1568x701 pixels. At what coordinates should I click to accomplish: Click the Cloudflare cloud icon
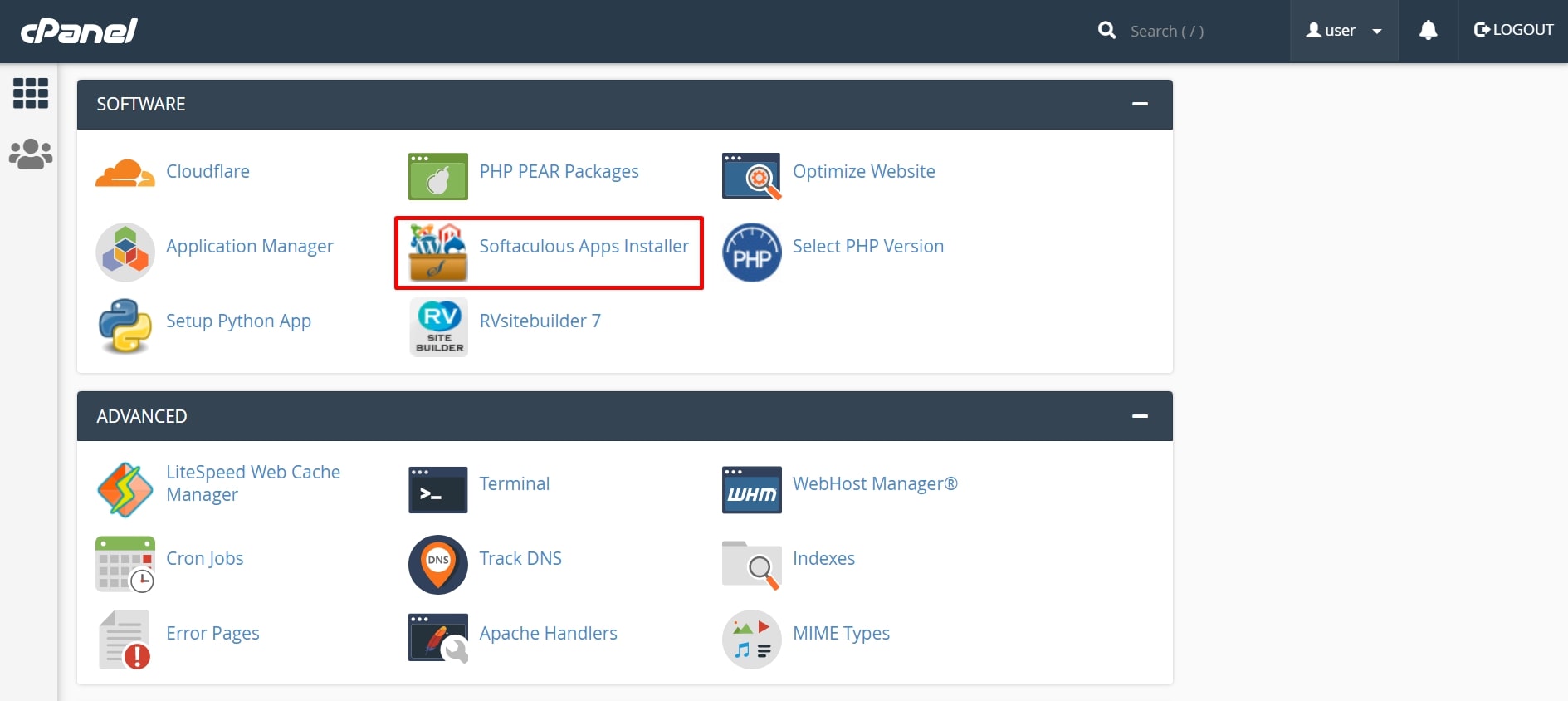(x=125, y=173)
